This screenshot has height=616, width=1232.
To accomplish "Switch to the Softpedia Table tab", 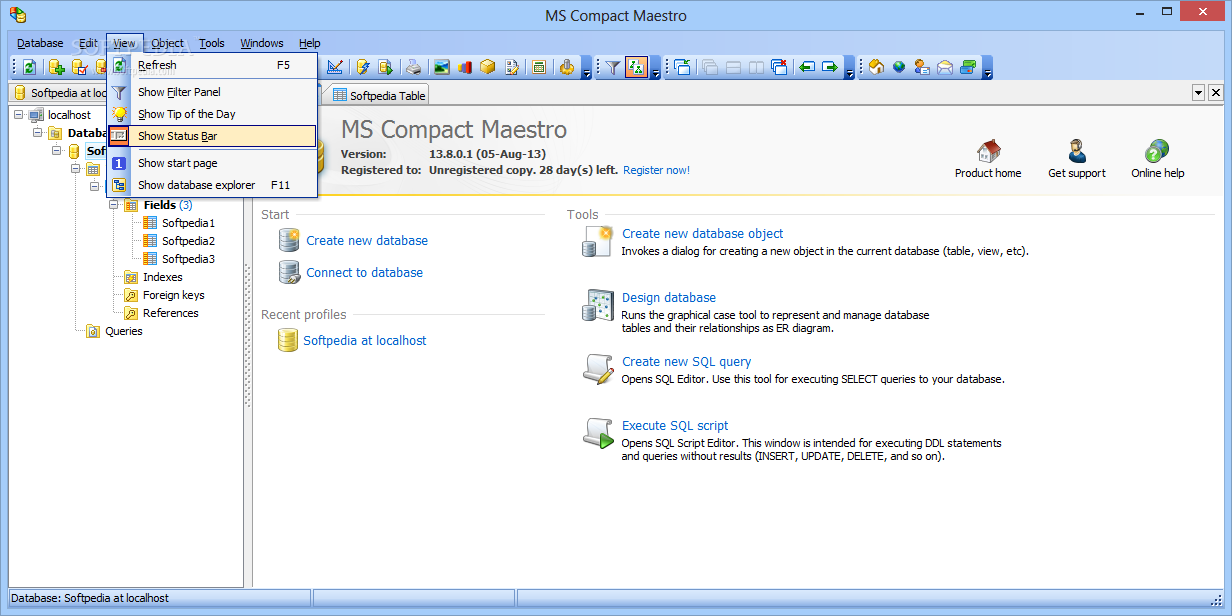I will pyautogui.click(x=379, y=95).
